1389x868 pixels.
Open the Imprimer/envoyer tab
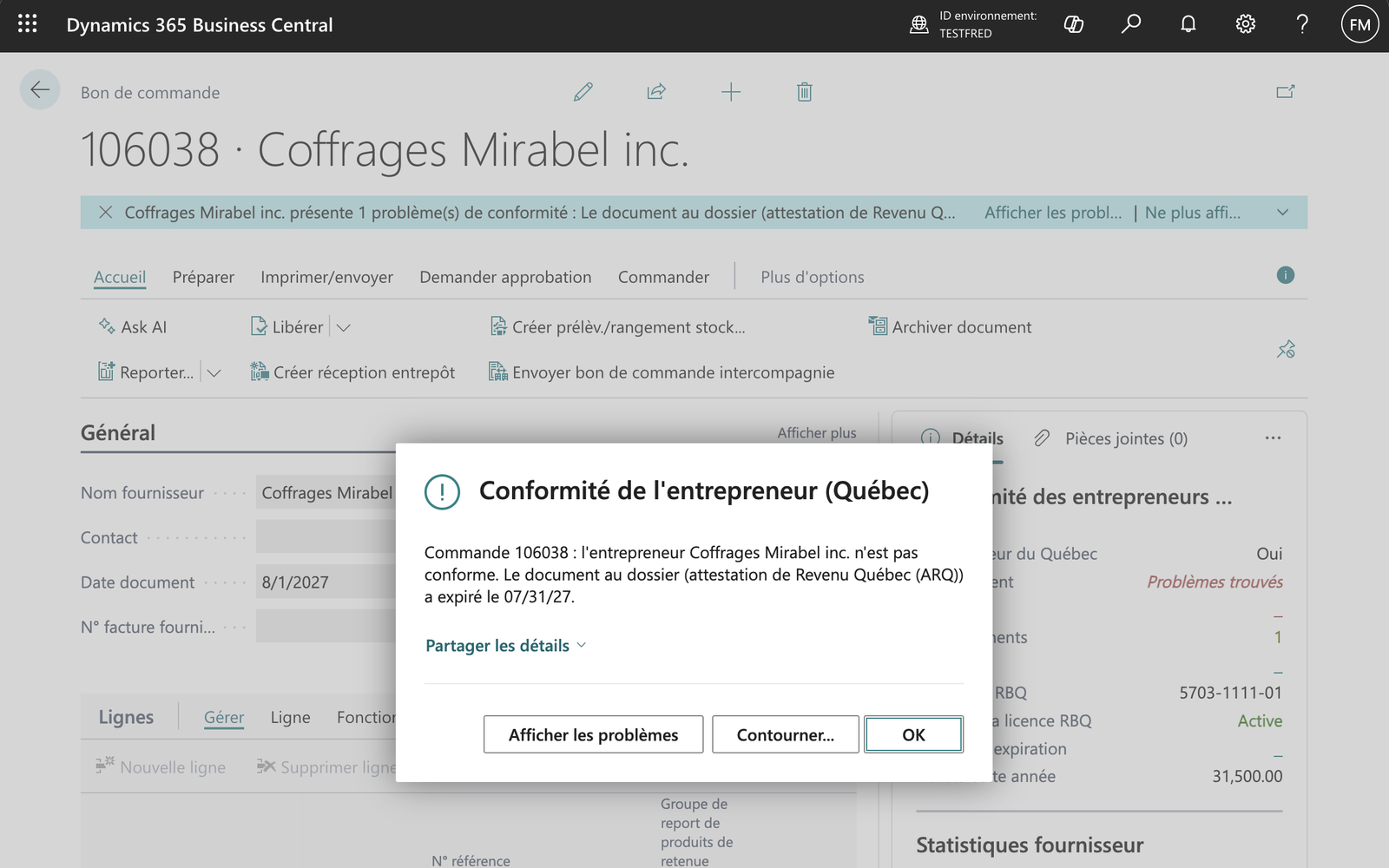[x=326, y=277]
